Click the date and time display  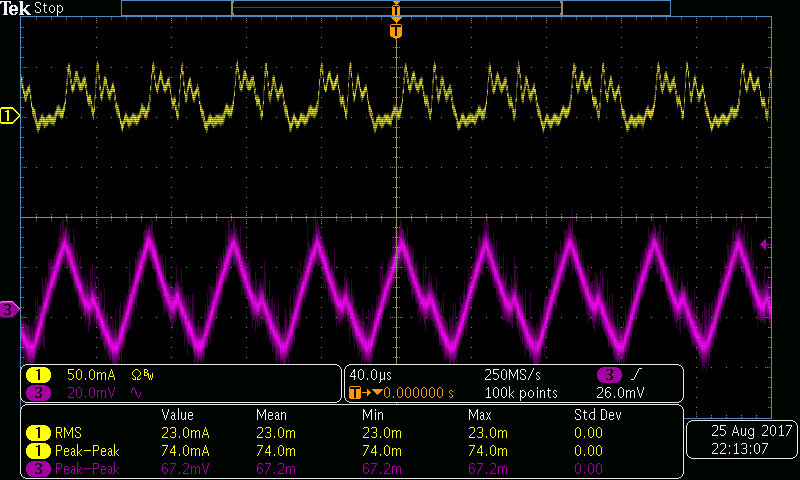[x=743, y=440]
